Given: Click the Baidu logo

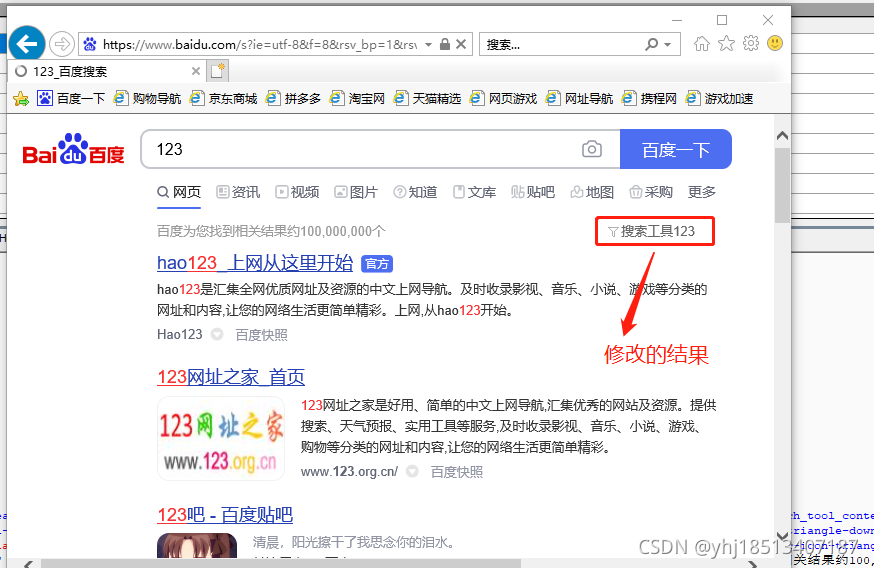Looking at the screenshot, I should (73, 149).
